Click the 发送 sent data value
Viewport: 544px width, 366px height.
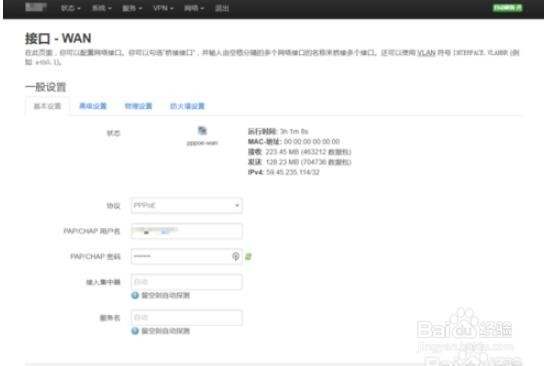(308, 162)
